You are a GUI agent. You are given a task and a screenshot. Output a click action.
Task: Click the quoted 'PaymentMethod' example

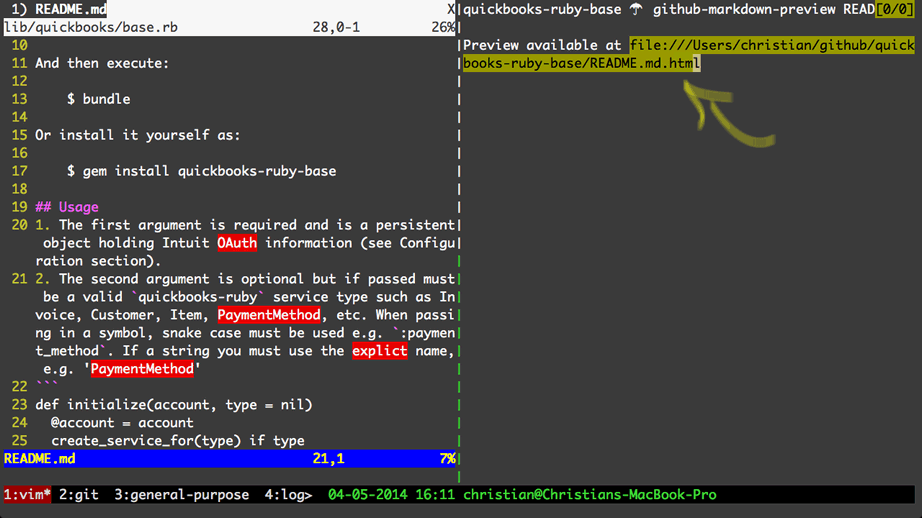(x=142, y=369)
